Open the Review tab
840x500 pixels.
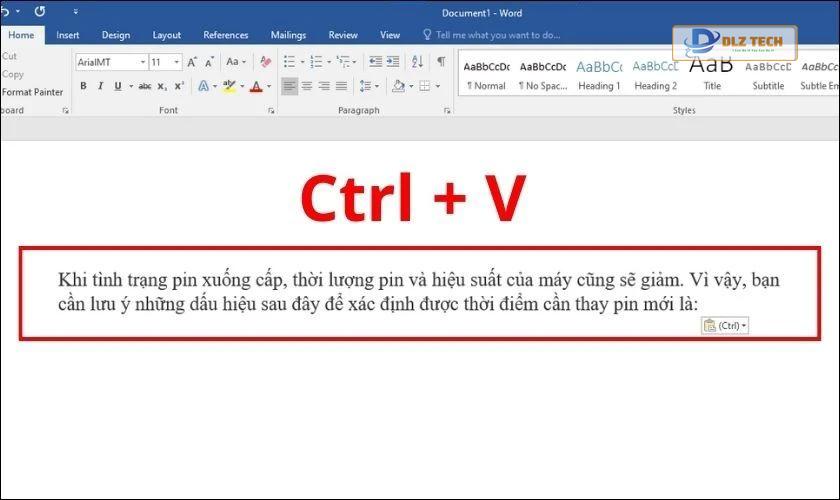(343, 35)
